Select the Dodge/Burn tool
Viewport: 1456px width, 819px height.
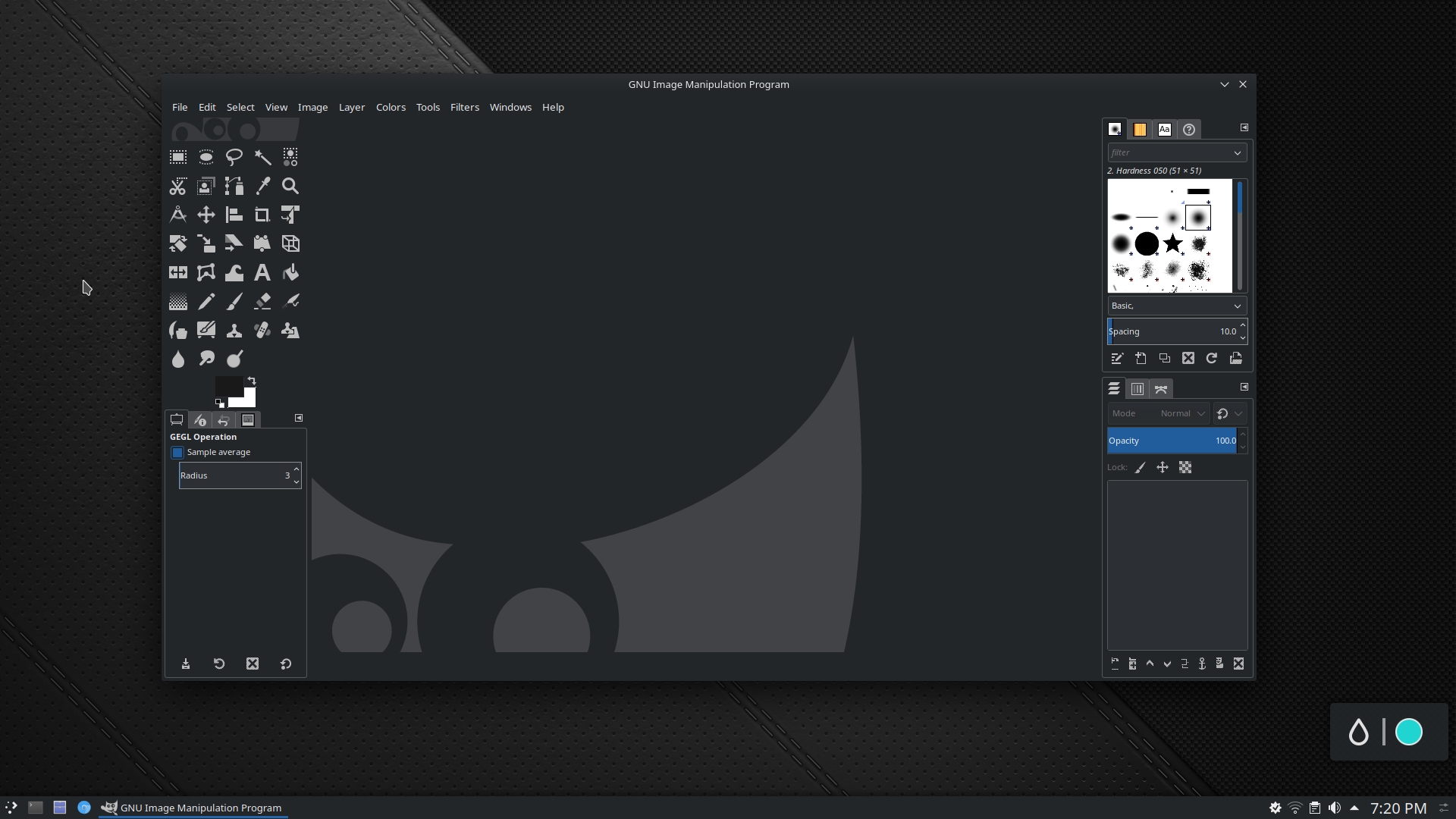coord(234,359)
